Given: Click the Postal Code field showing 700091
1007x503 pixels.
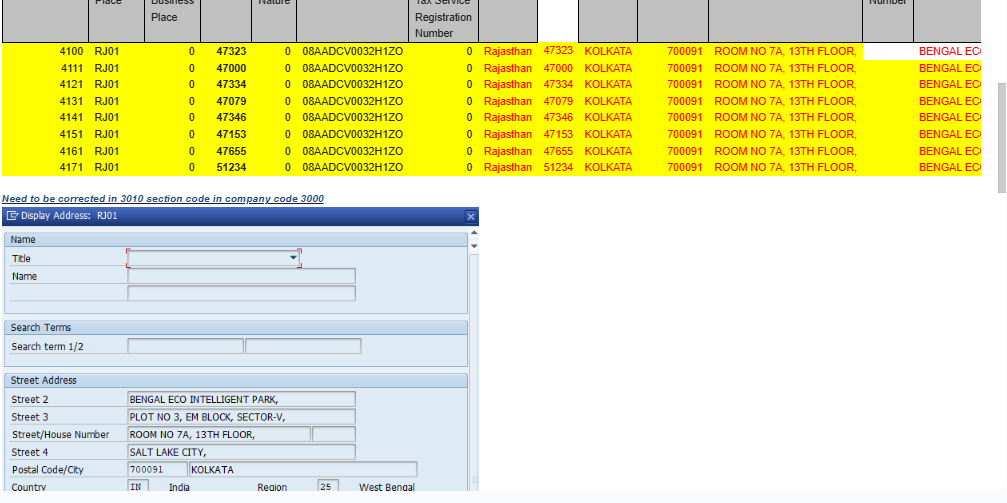Looking at the screenshot, I should (x=157, y=470).
